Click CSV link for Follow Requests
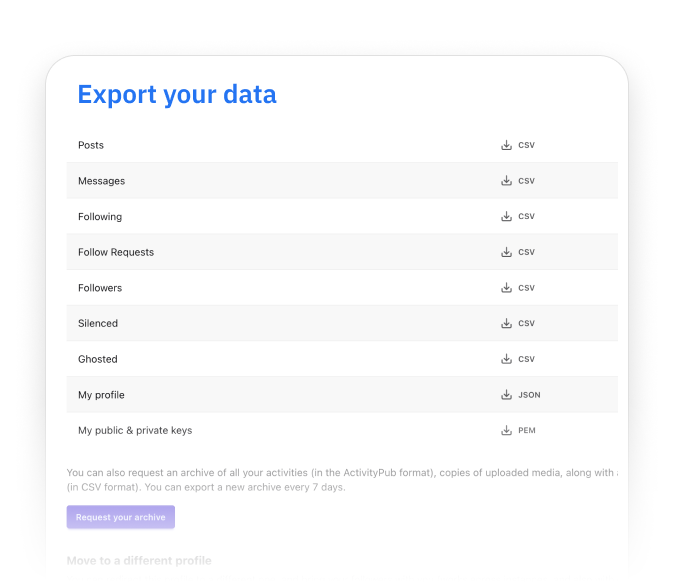Image resolution: width=673 pixels, height=582 pixels. (x=526, y=252)
